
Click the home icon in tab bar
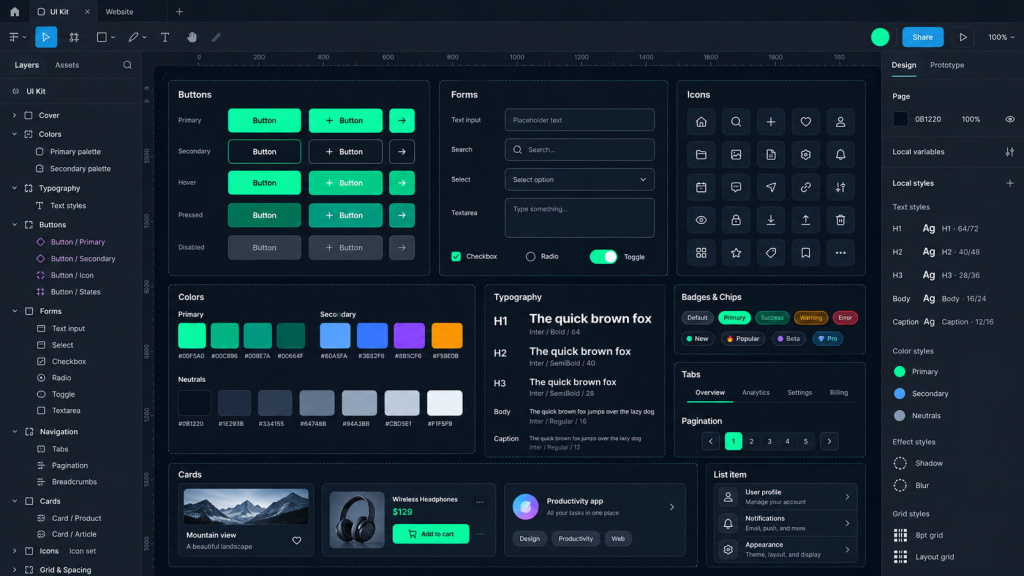point(14,12)
